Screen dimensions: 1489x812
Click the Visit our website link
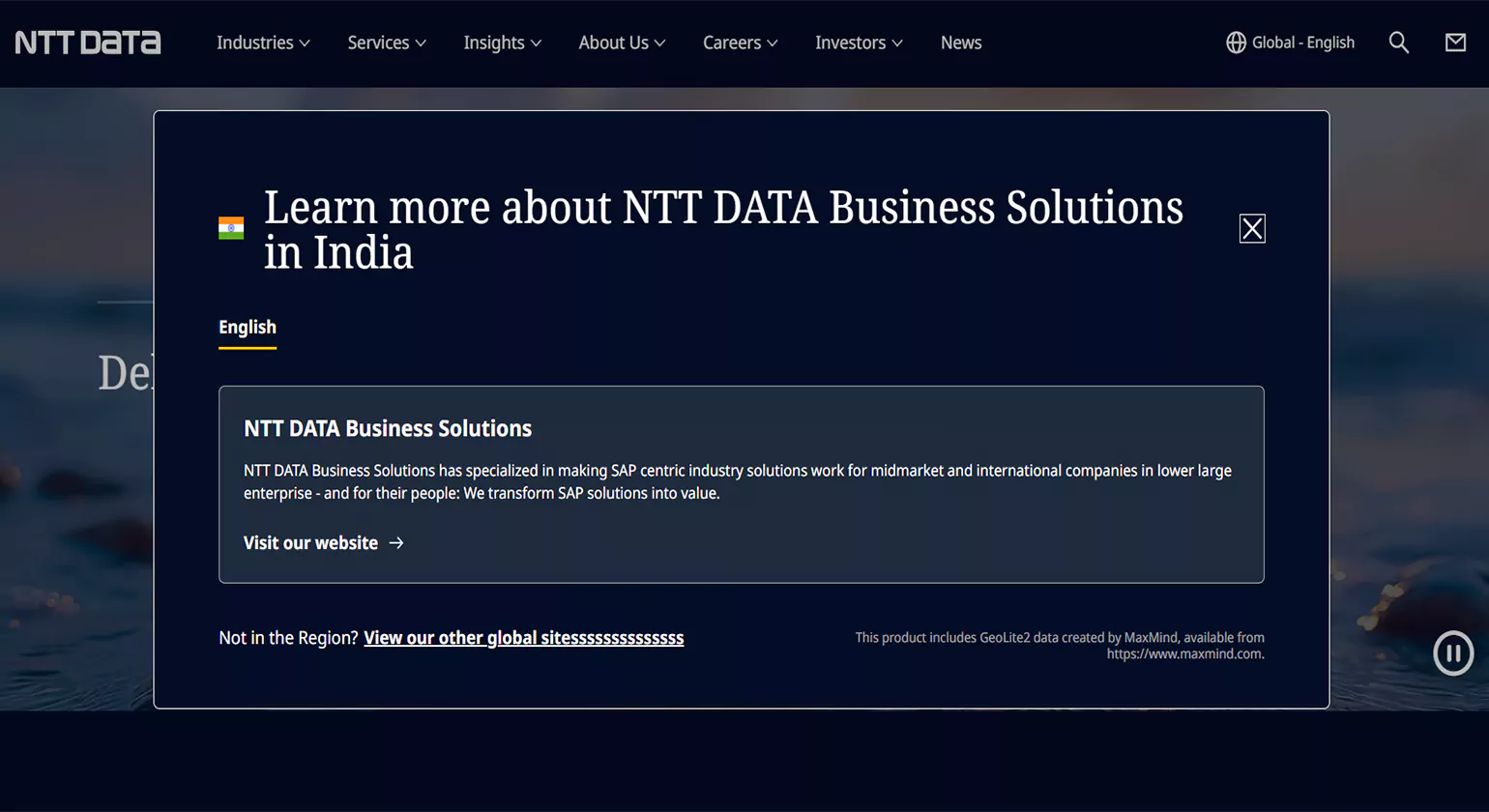click(310, 543)
